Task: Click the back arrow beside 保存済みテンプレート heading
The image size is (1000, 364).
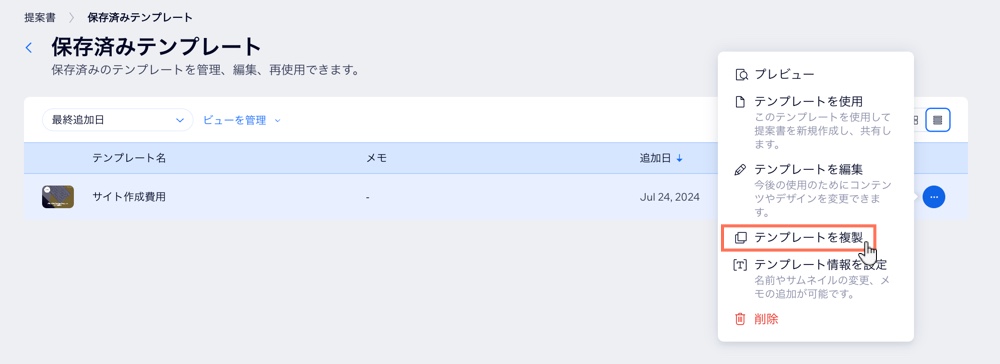Action: tap(29, 47)
